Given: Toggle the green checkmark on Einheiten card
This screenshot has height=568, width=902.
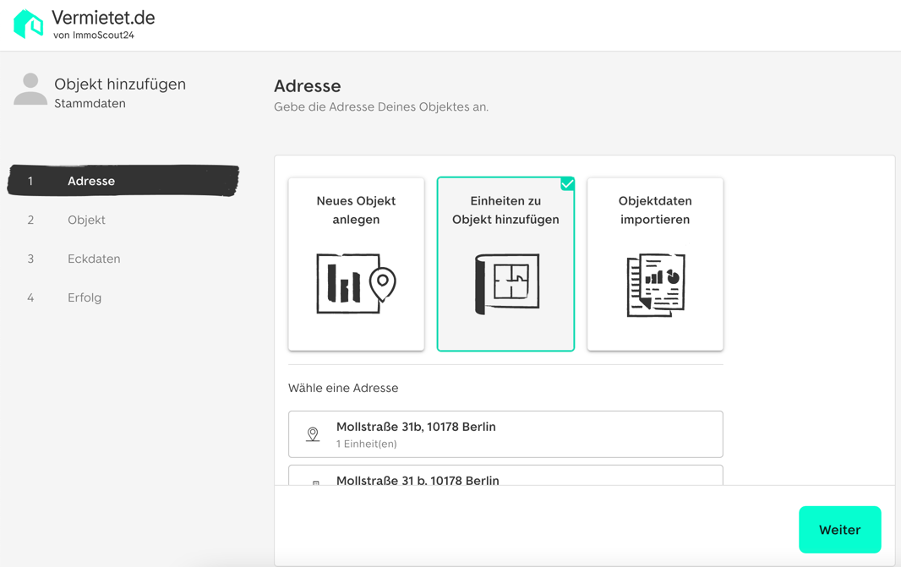Looking at the screenshot, I should [567, 184].
